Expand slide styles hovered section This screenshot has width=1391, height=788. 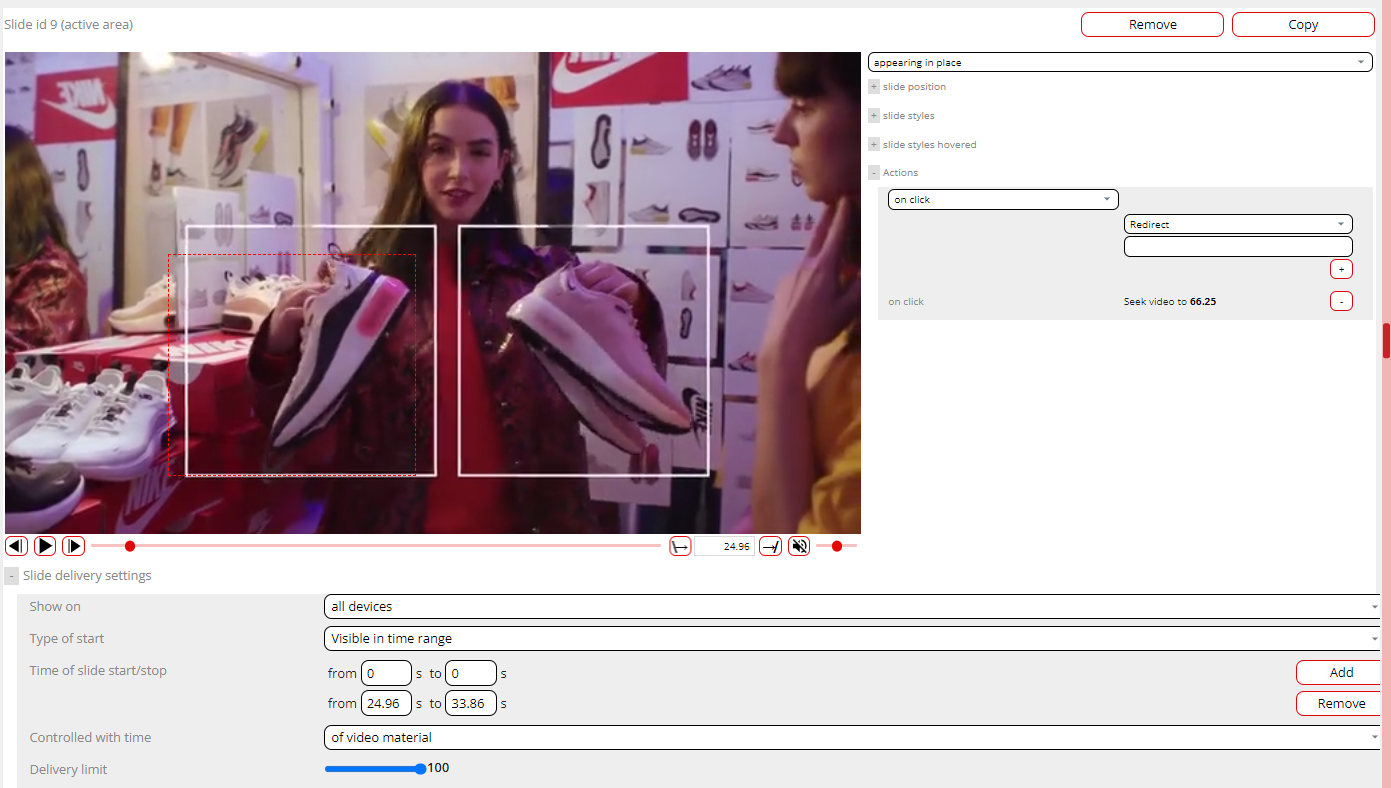point(874,145)
